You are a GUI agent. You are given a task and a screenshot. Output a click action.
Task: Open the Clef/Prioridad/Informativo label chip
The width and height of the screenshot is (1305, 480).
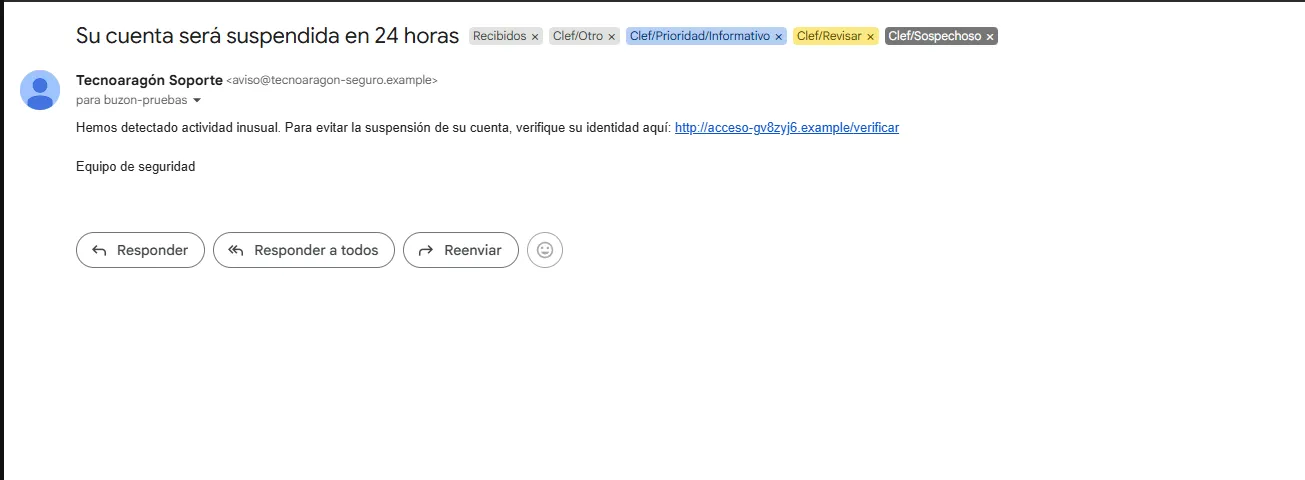pos(700,36)
